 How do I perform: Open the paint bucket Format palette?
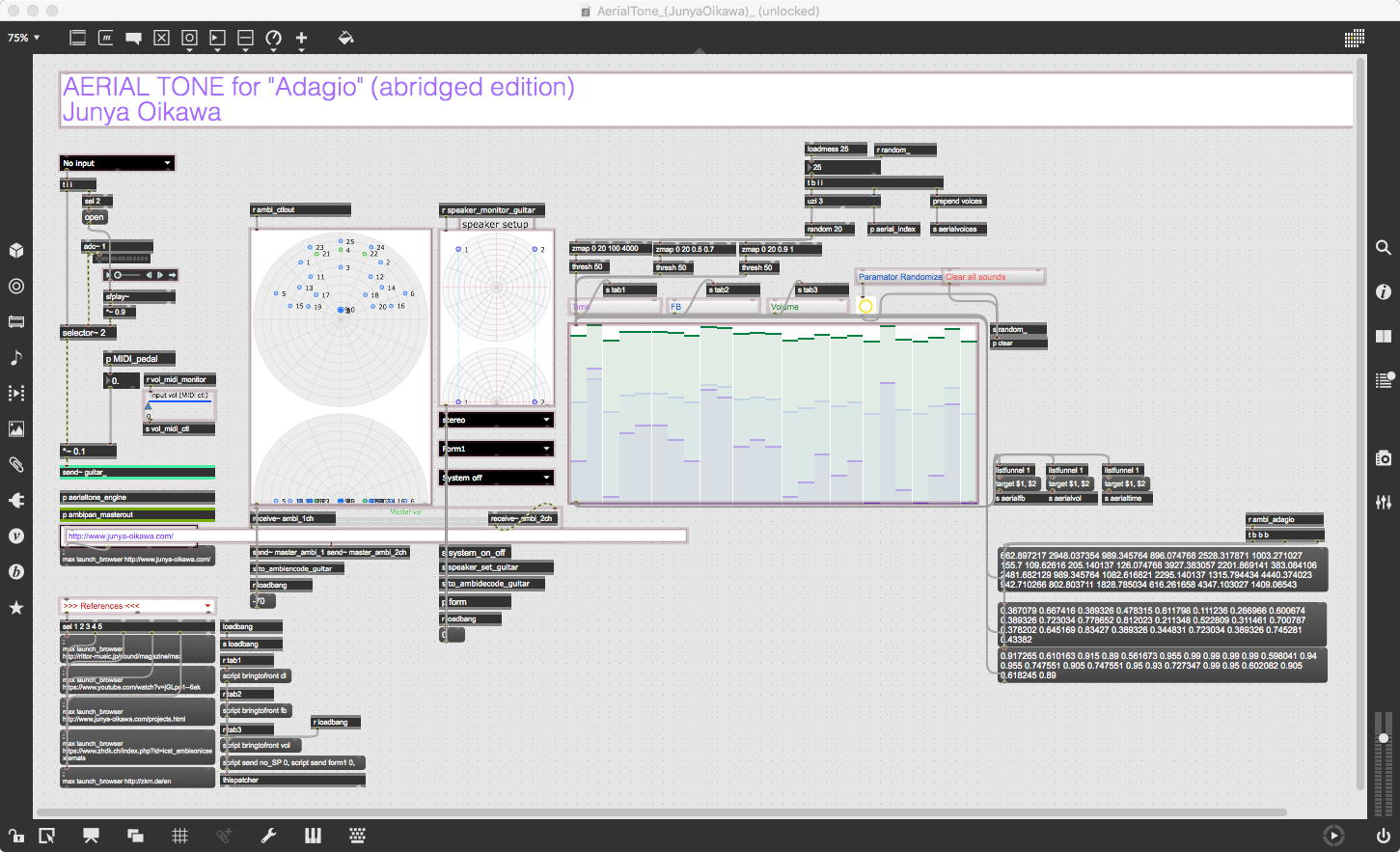(345, 38)
